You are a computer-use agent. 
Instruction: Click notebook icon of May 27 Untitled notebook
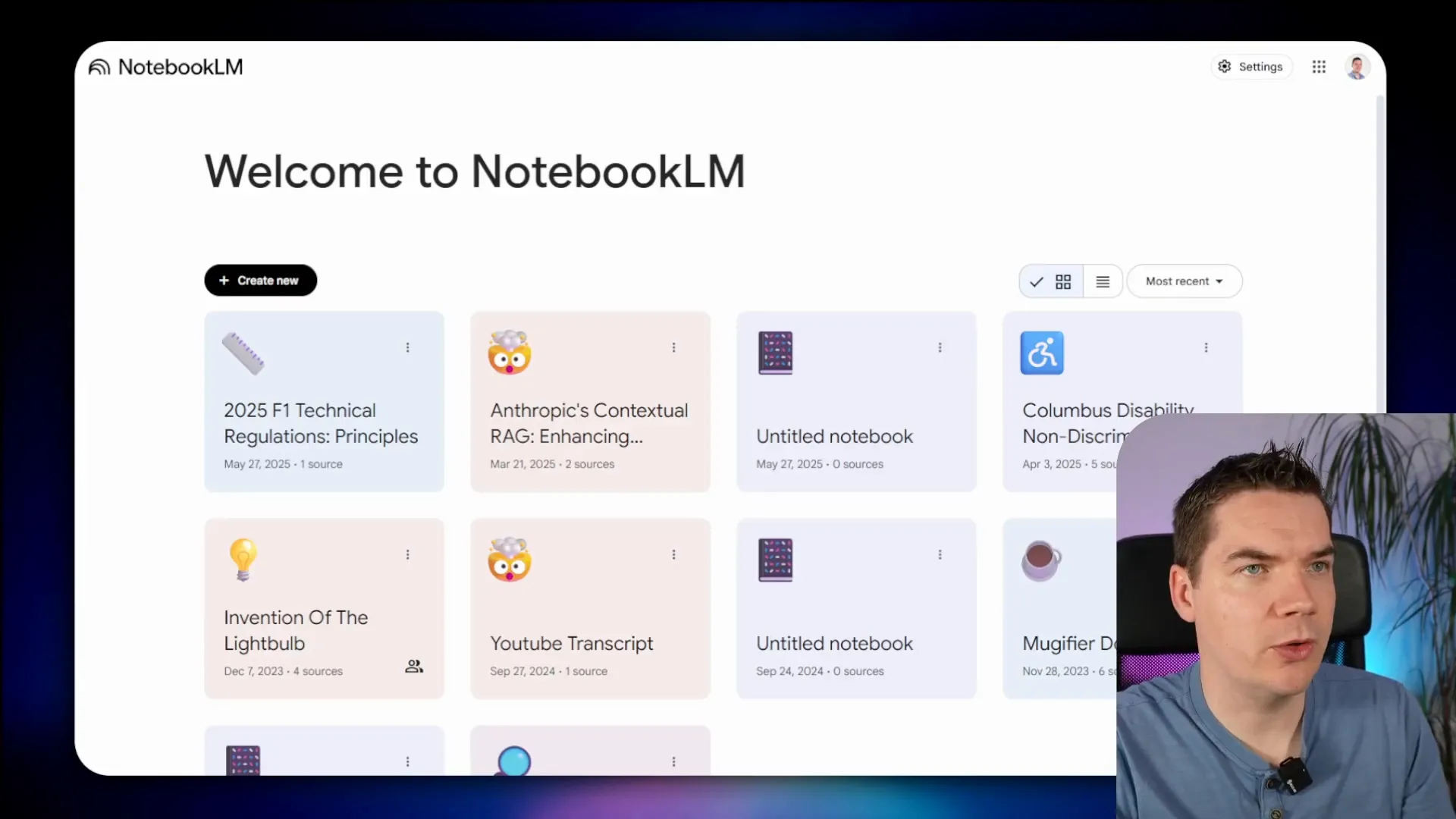point(775,353)
